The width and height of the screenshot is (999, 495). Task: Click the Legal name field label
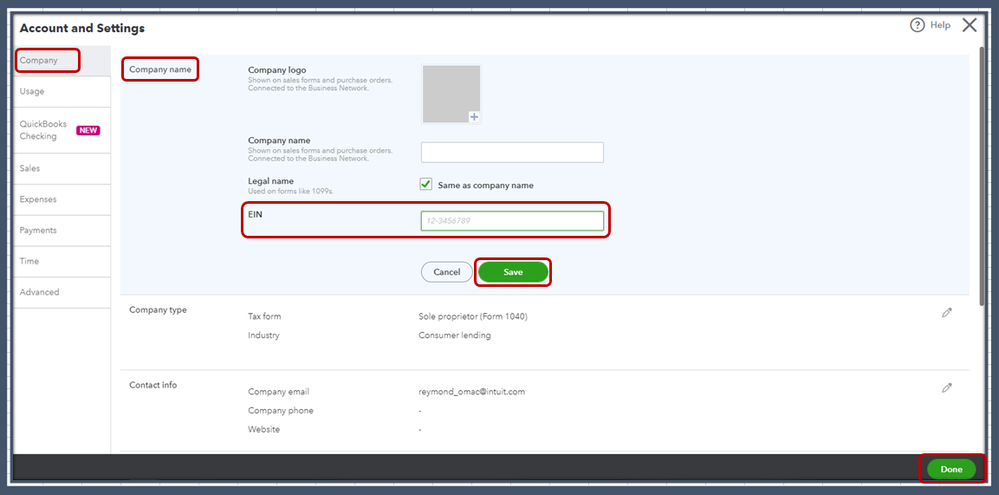pos(271,181)
